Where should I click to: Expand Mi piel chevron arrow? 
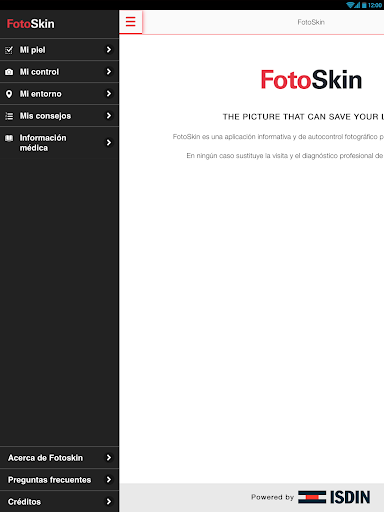(109, 50)
